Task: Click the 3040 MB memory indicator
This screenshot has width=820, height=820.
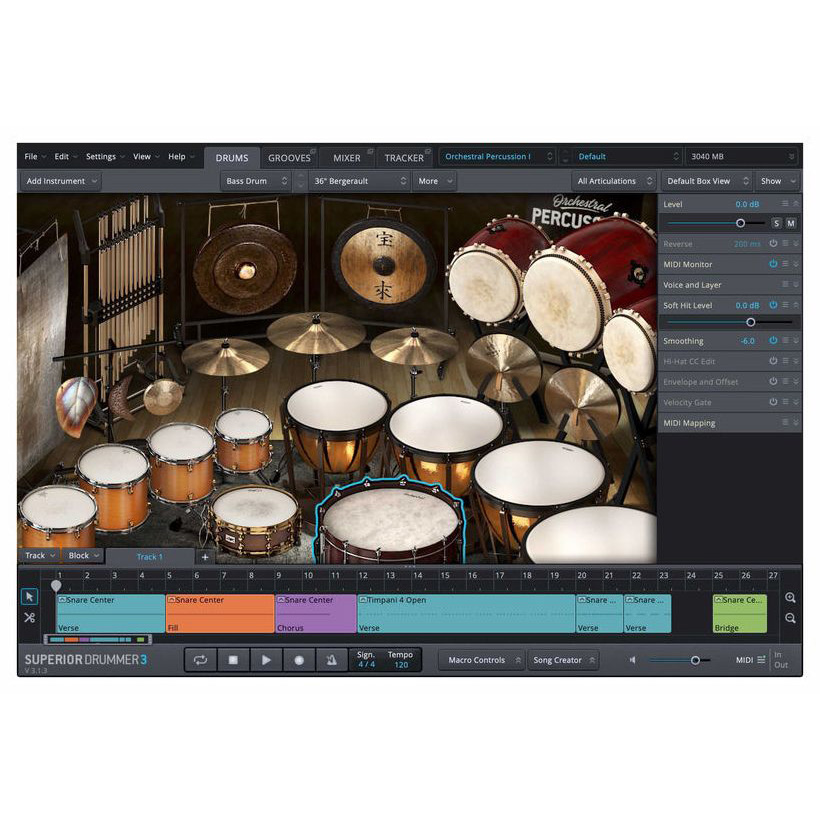Action: [742, 156]
